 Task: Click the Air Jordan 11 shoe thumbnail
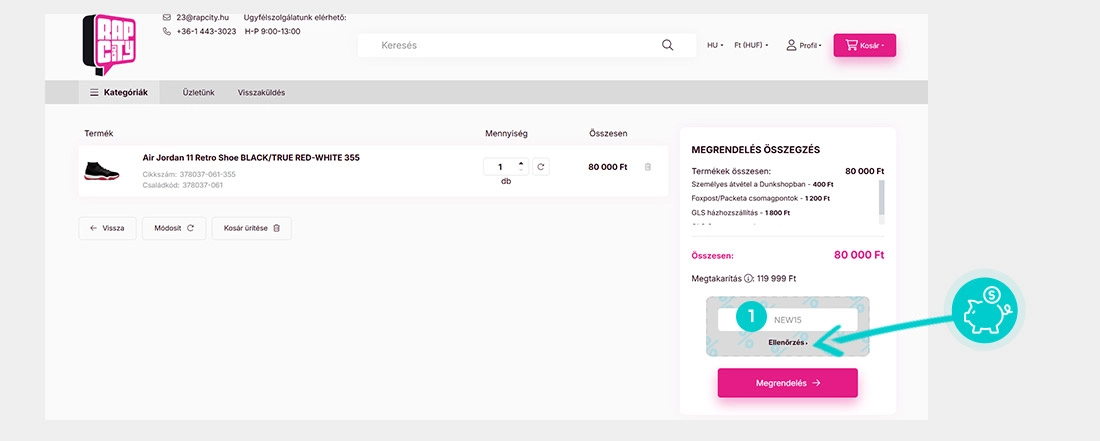pyautogui.click(x=102, y=170)
